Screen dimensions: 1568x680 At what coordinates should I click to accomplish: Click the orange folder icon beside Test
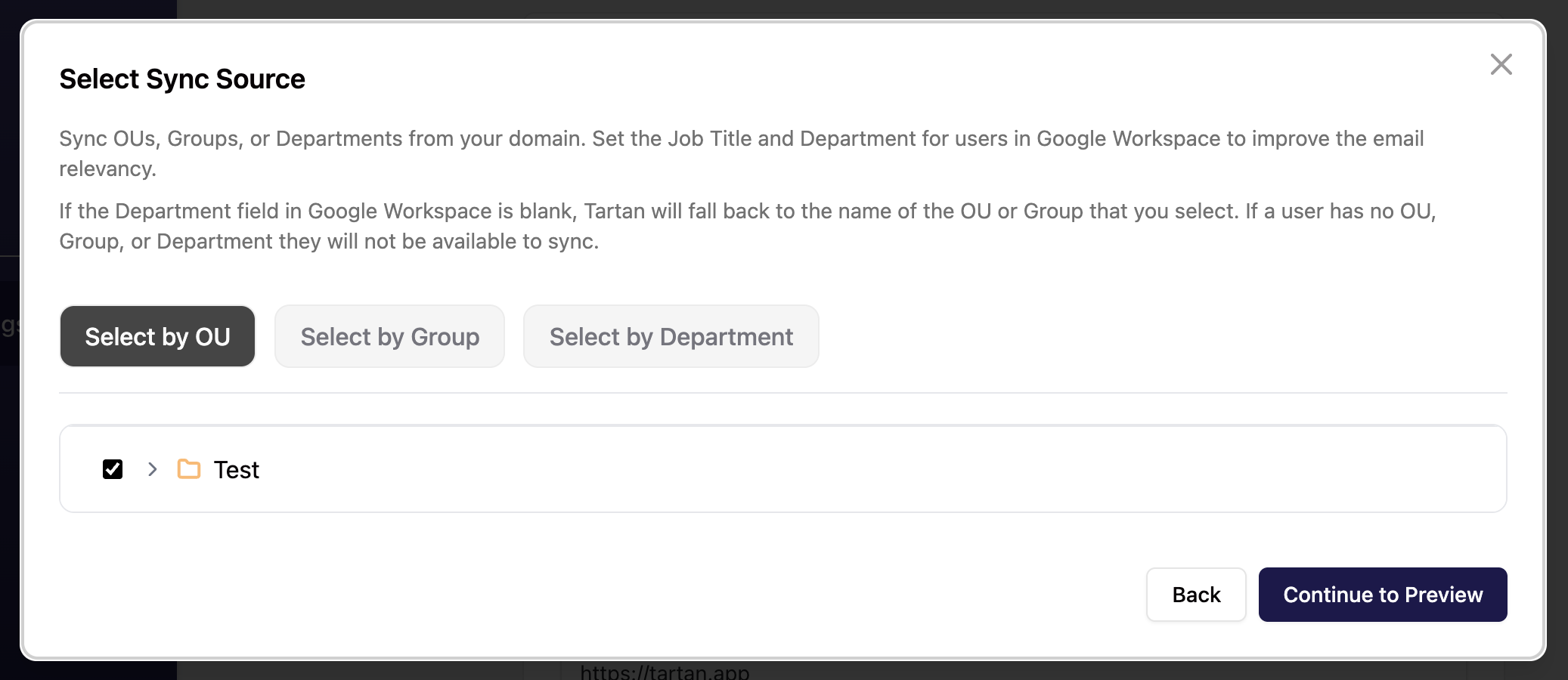pyautogui.click(x=189, y=469)
